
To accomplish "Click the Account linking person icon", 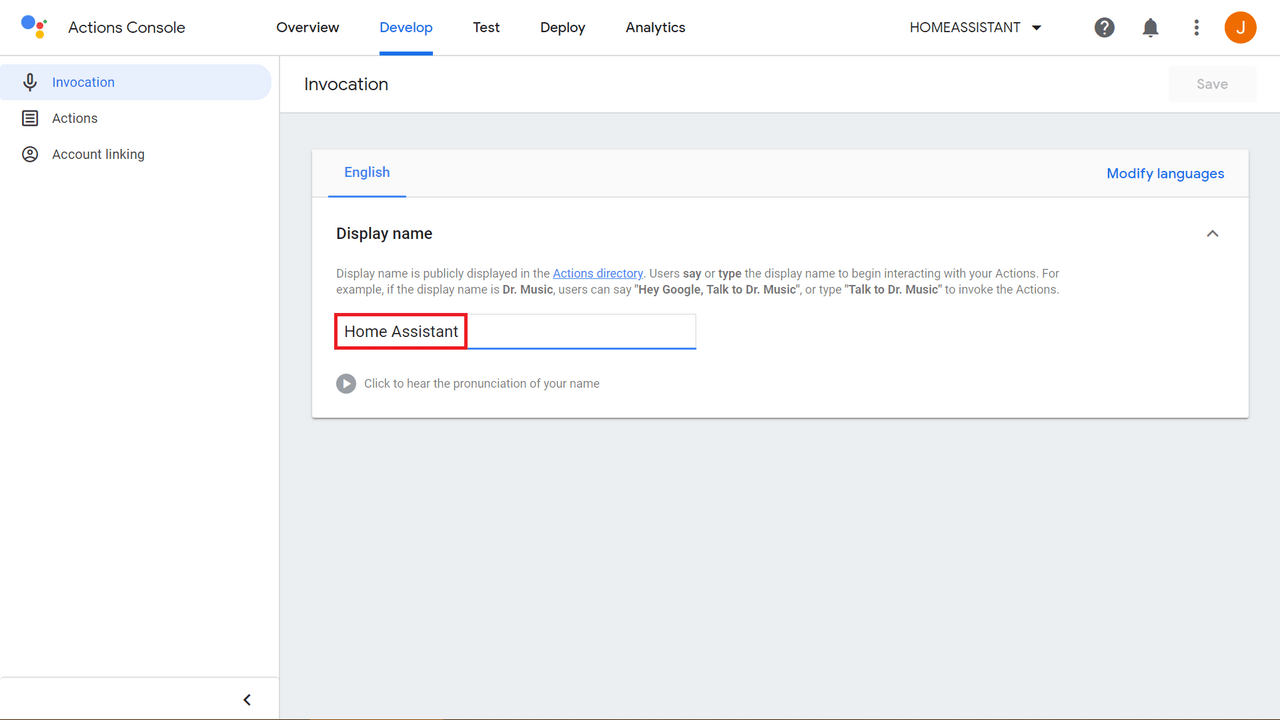I will click(x=30, y=154).
